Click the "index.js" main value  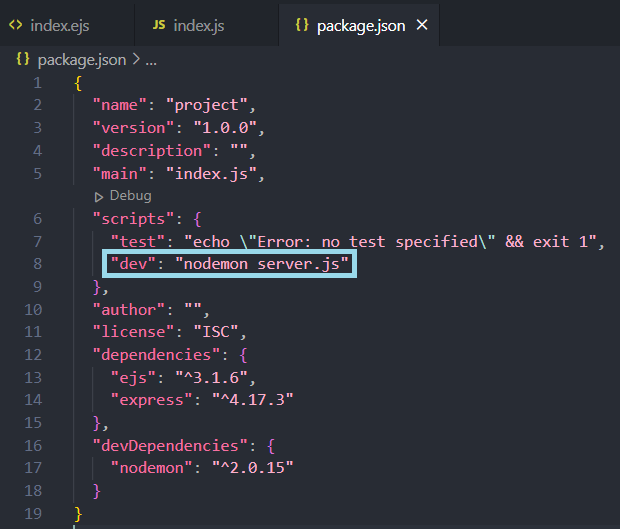(212, 174)
